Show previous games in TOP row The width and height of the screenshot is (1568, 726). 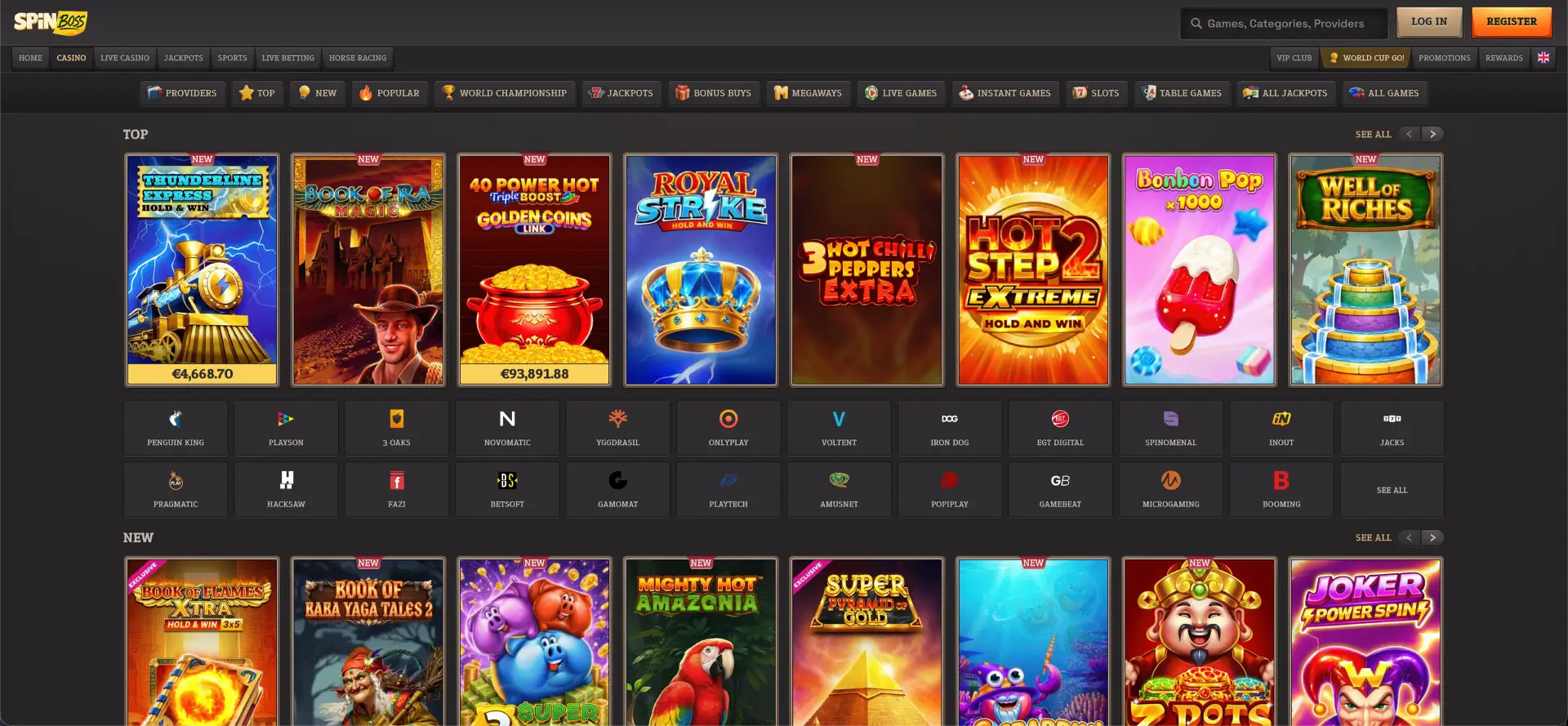(x=1410, y=134)
